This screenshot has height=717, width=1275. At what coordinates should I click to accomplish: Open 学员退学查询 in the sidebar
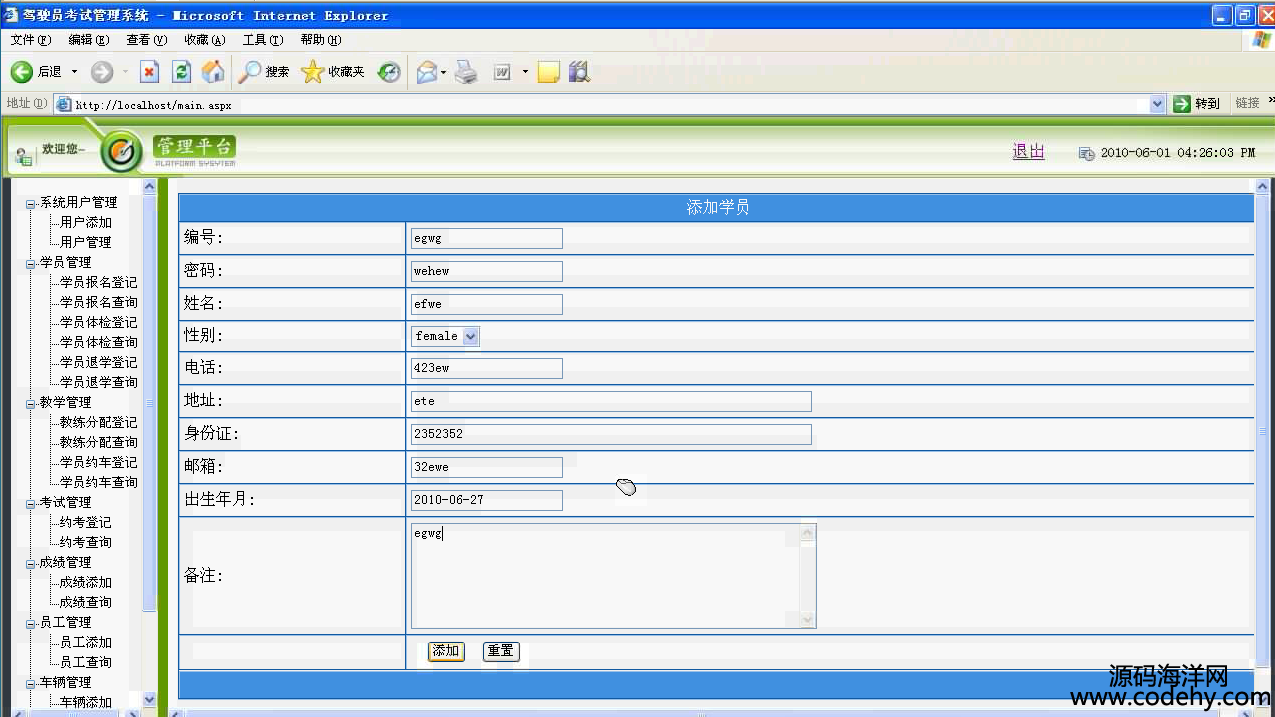99,382
